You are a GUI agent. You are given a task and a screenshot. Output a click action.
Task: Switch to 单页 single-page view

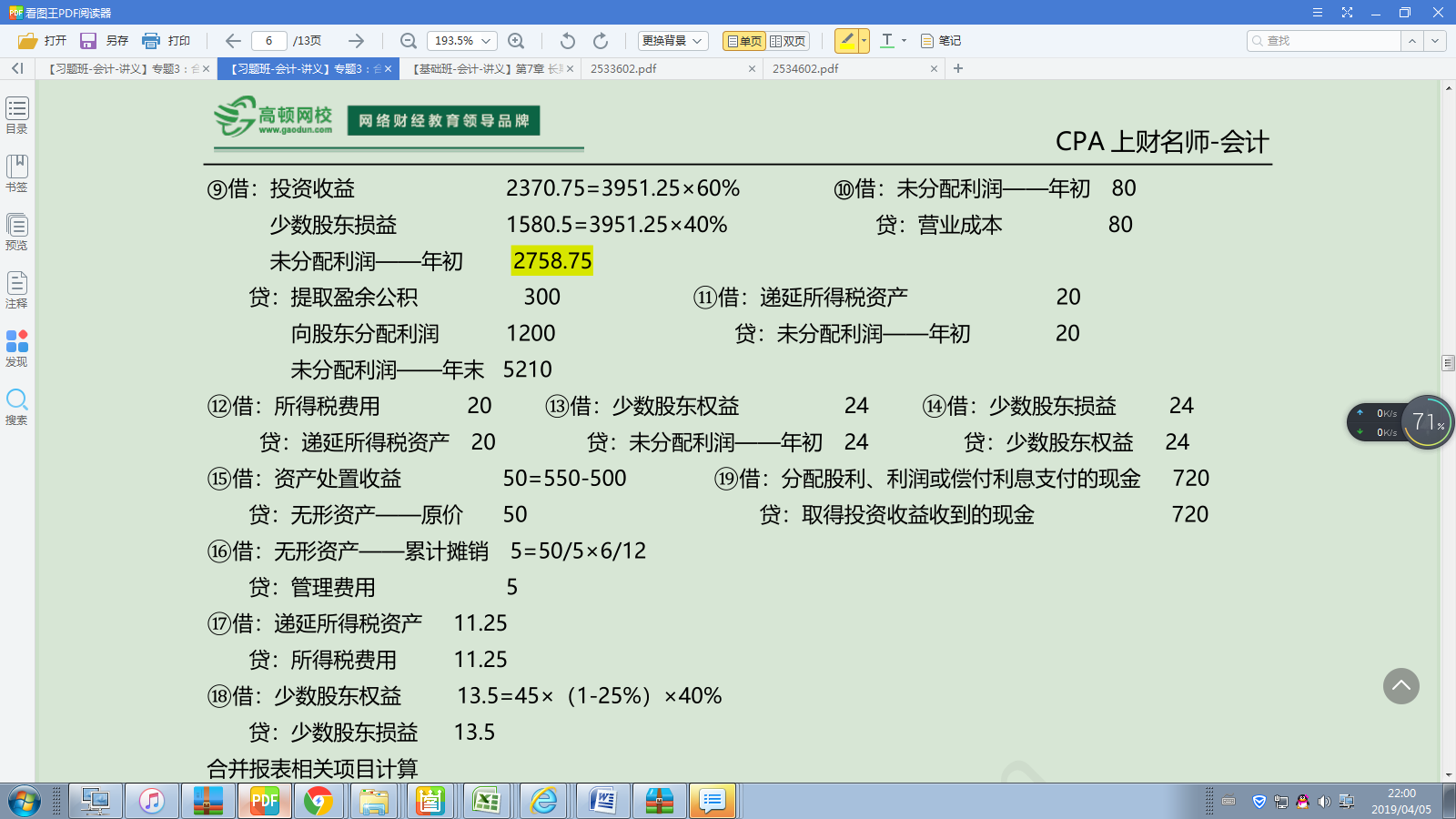pyautogui.click(x=743, y=41)
